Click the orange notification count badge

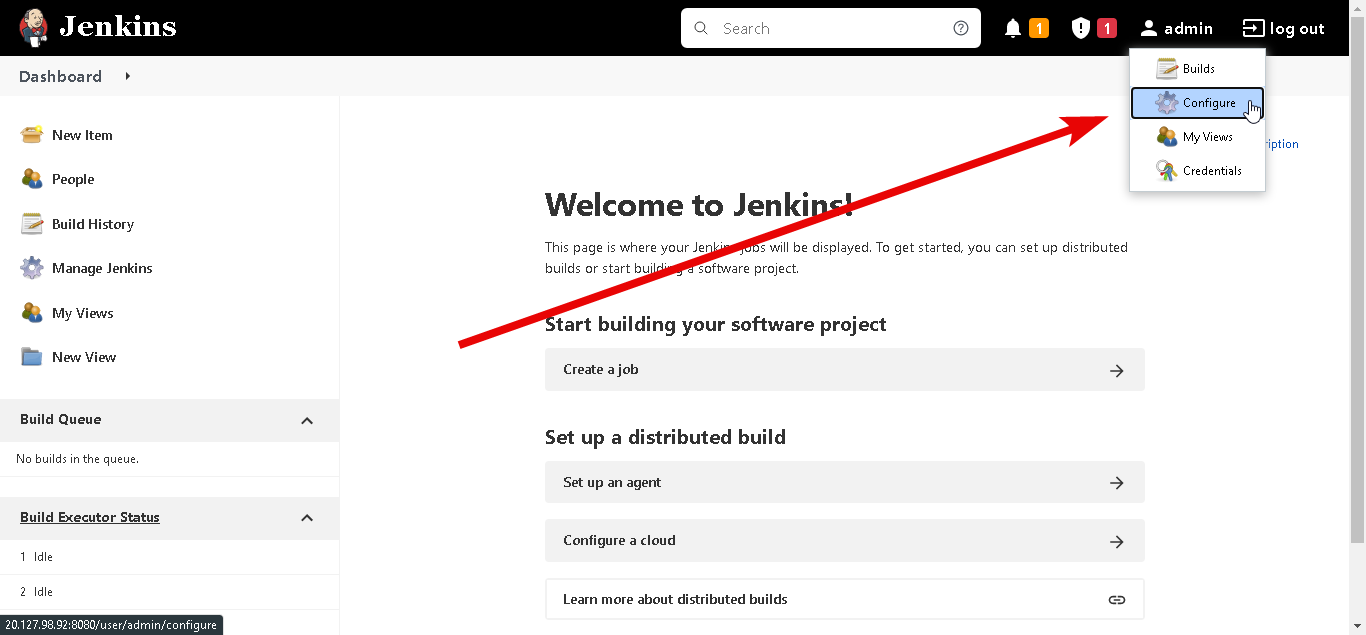[1039, 28]
